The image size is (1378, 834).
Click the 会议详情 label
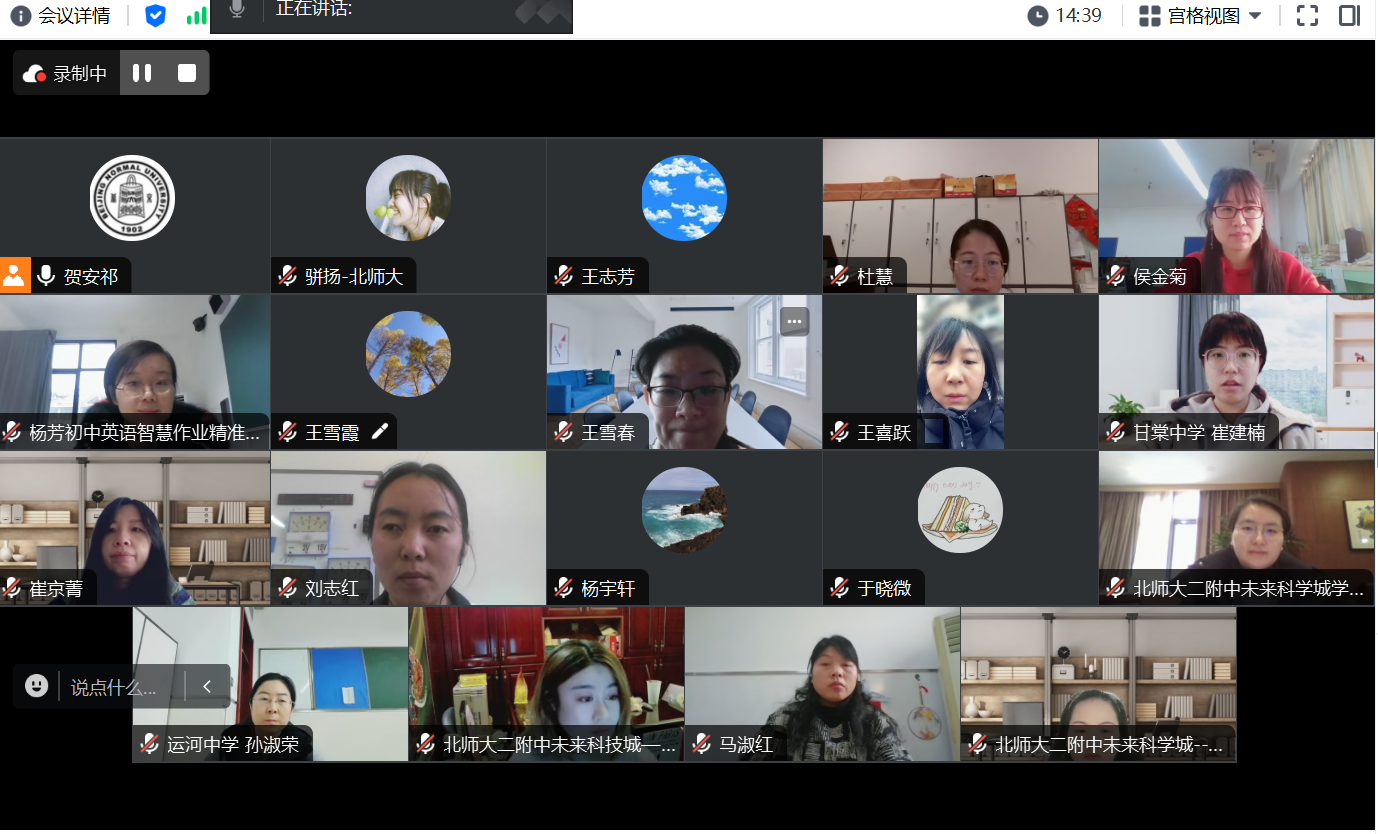tap(72, 16)
